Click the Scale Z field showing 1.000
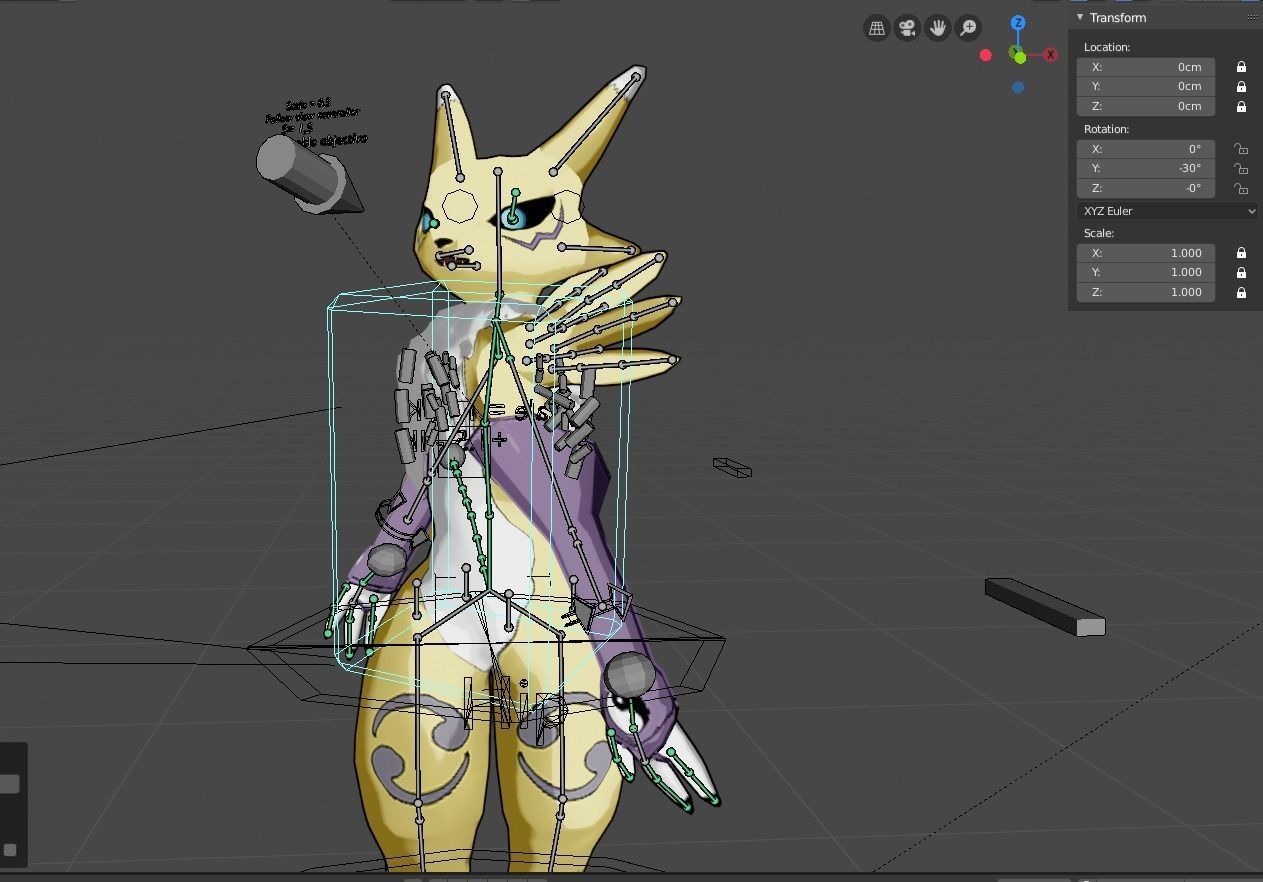Screen dimensions: 1263x882 [x=1146, y=292]
